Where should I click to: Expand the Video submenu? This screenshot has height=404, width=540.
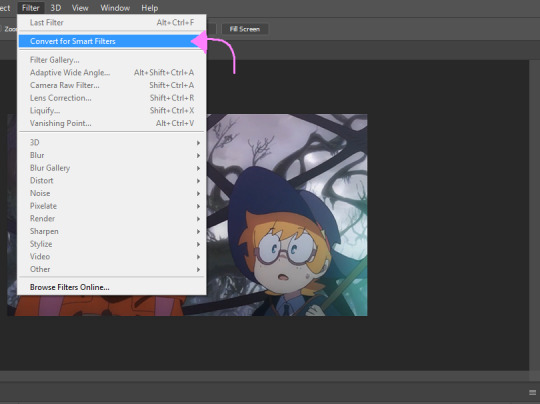pos(112,257)
